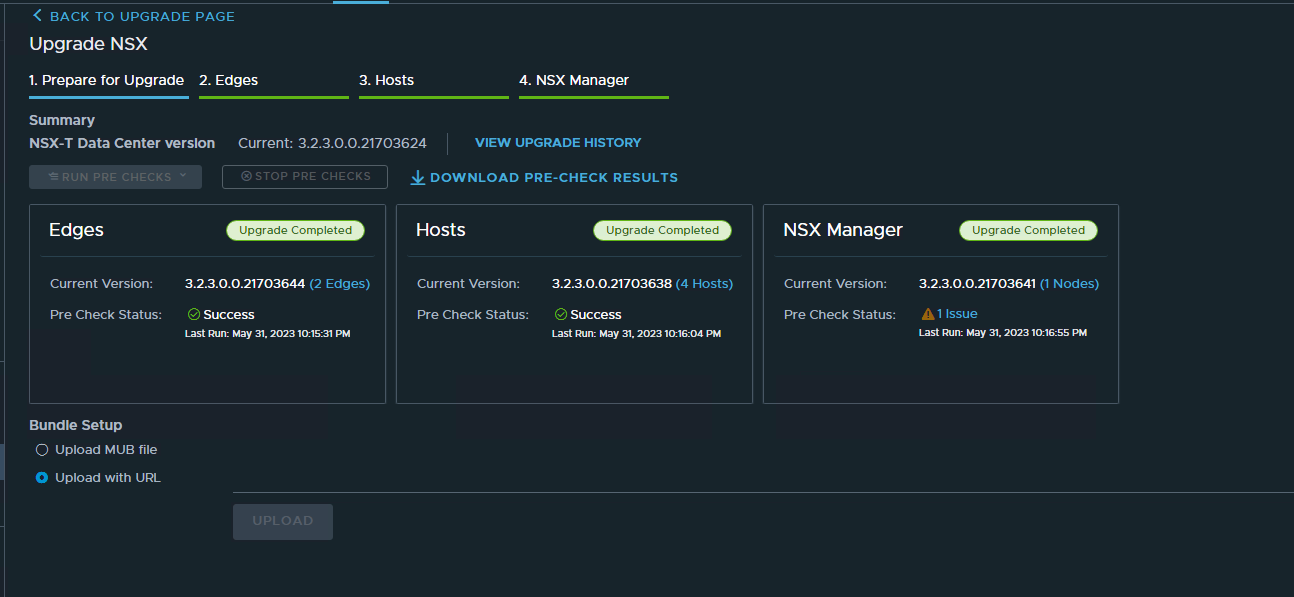
Task: Click the Hosts Upgrade Completed badge
Action: pos(662,230)
